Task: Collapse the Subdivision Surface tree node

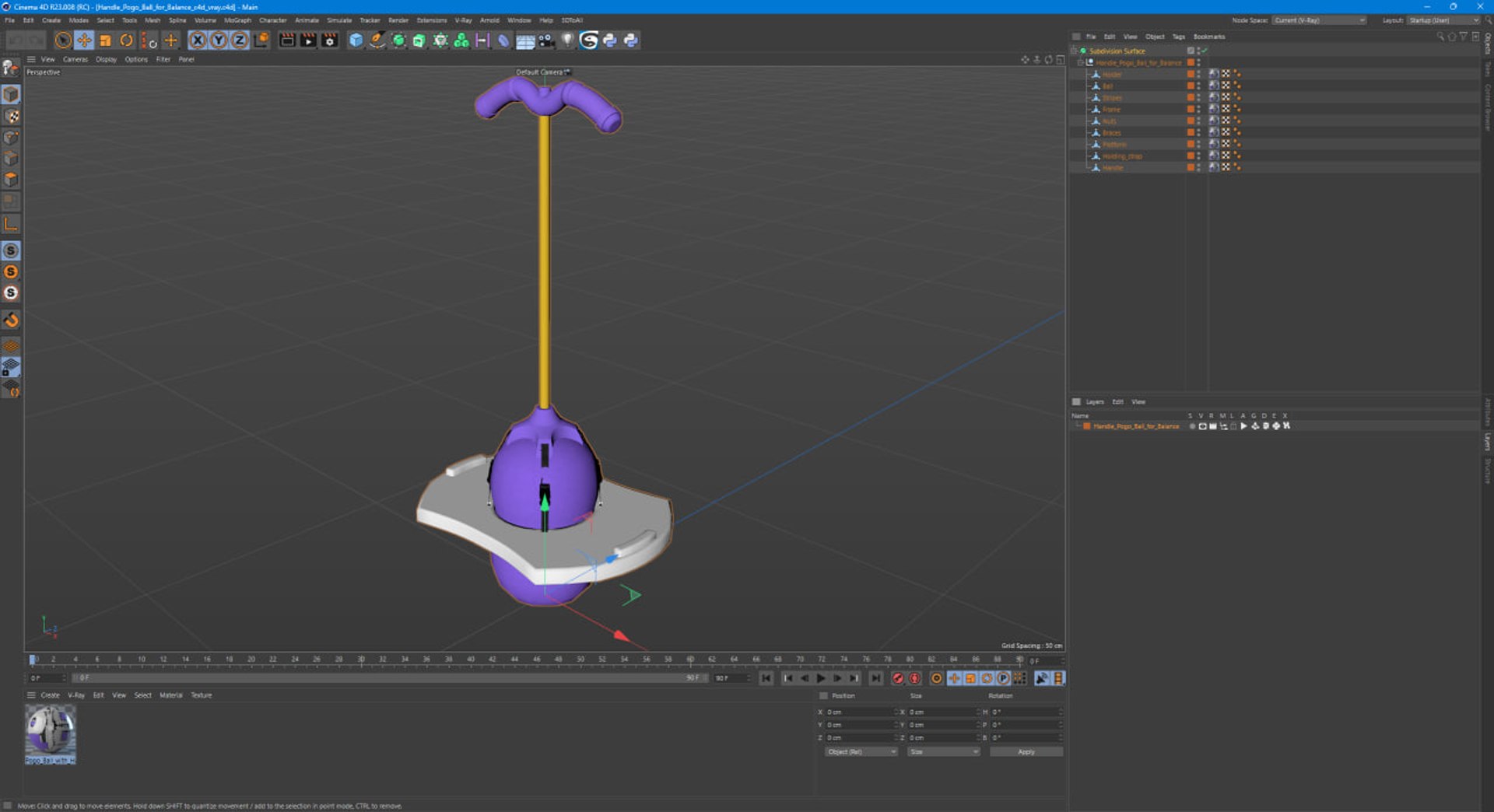Action: 1074,51
